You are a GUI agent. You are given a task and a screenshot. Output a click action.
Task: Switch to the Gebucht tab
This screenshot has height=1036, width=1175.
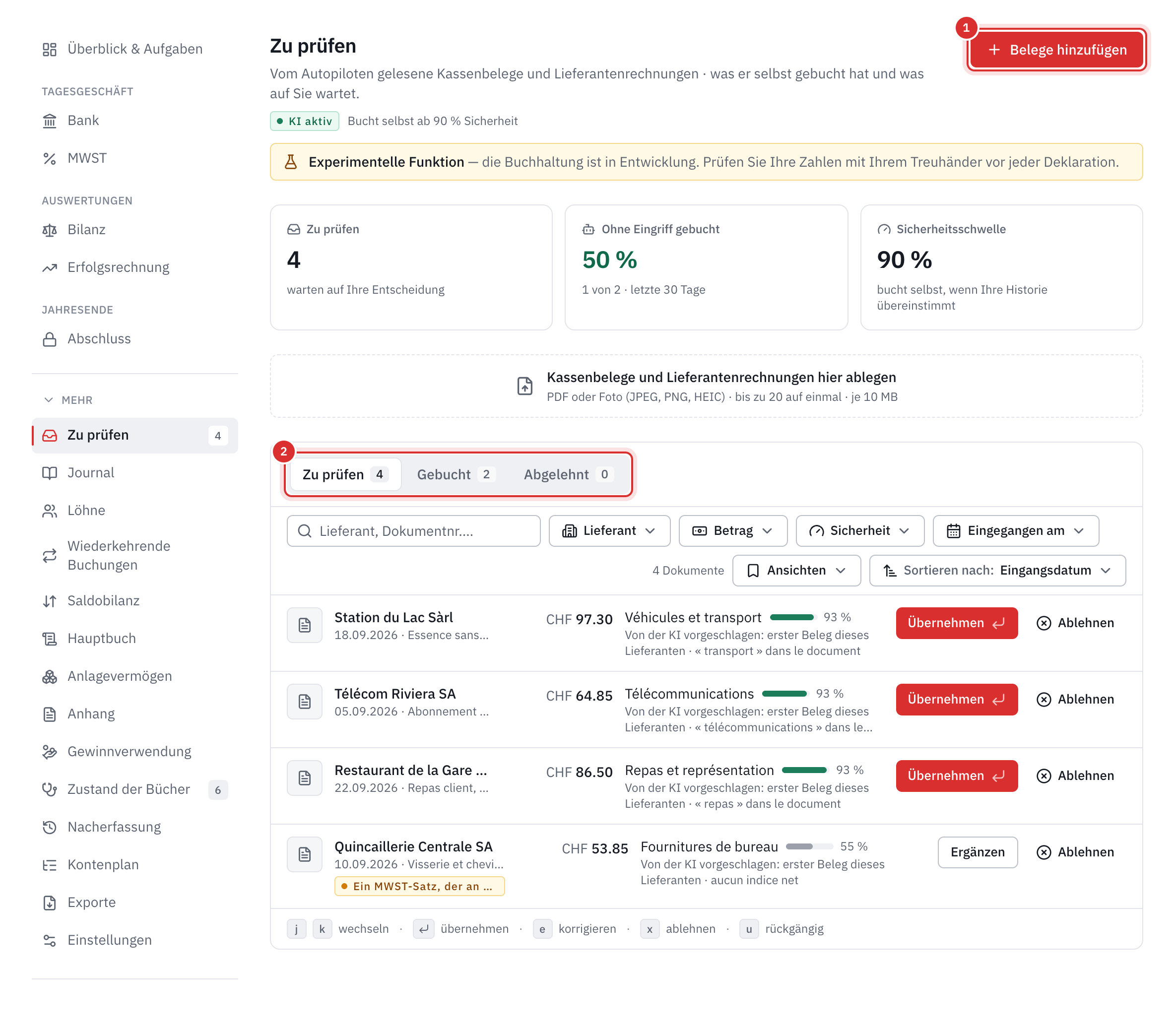pos(456,474)
